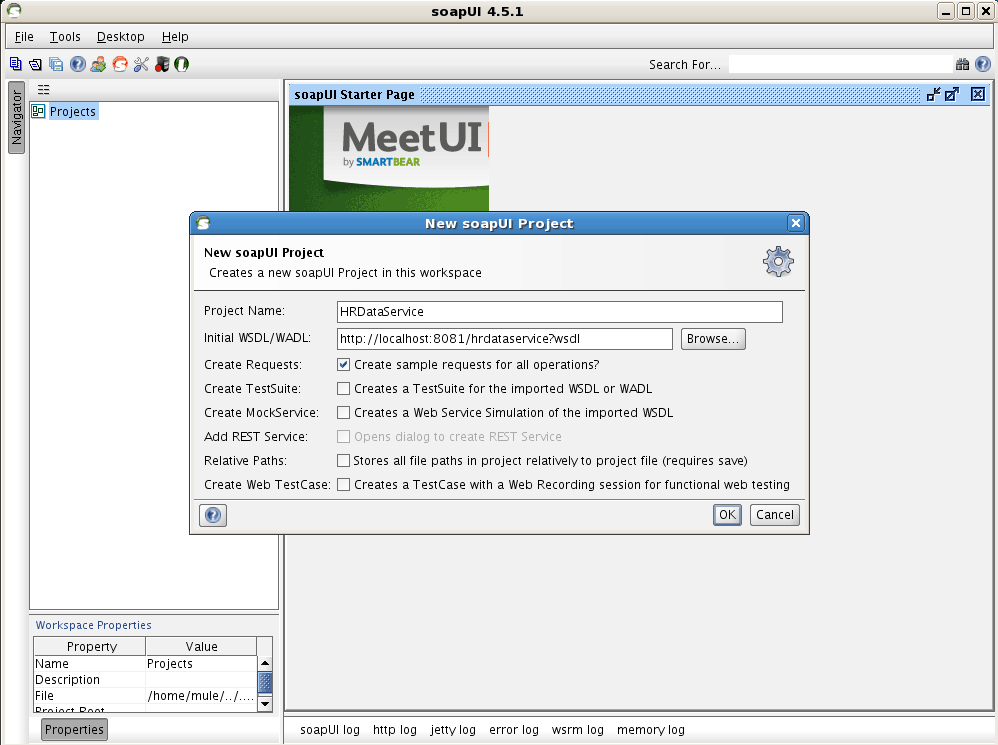This screenshot has width=998, height=745.
Task: Click the help icon in New soapUI Project dialog
Action: [x=213, y=515]
